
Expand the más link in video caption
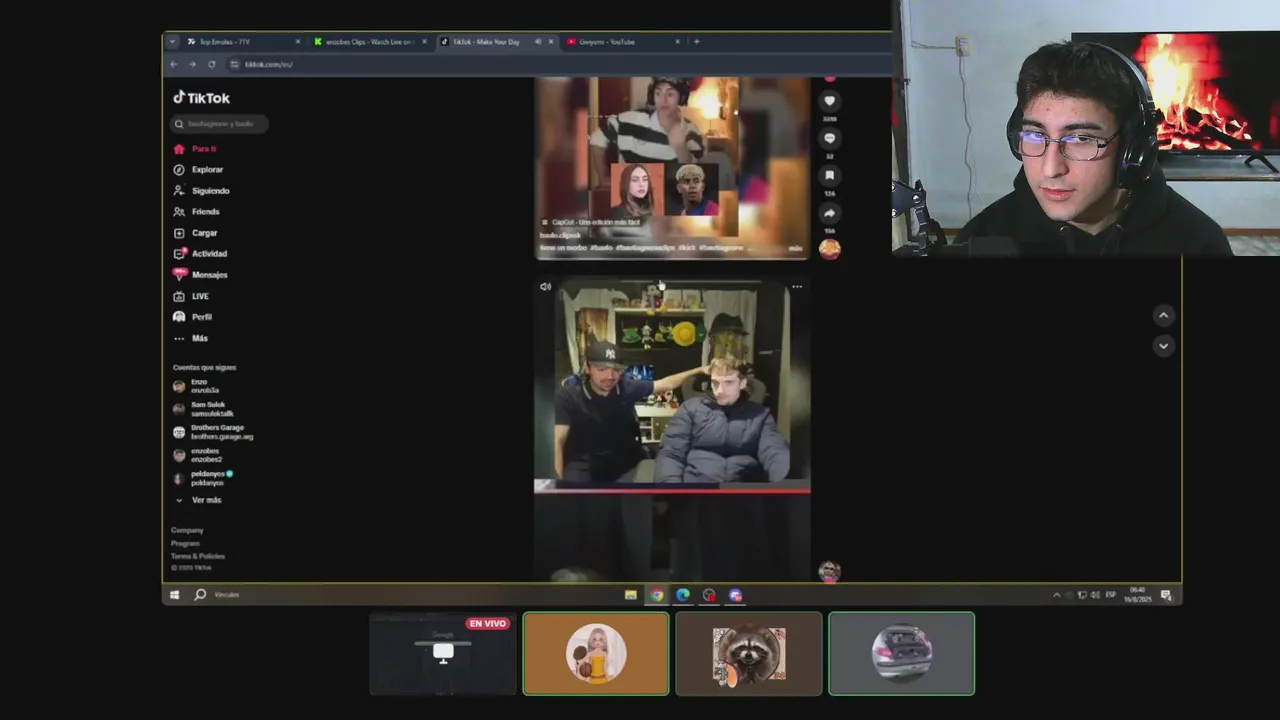pos(795,248)
